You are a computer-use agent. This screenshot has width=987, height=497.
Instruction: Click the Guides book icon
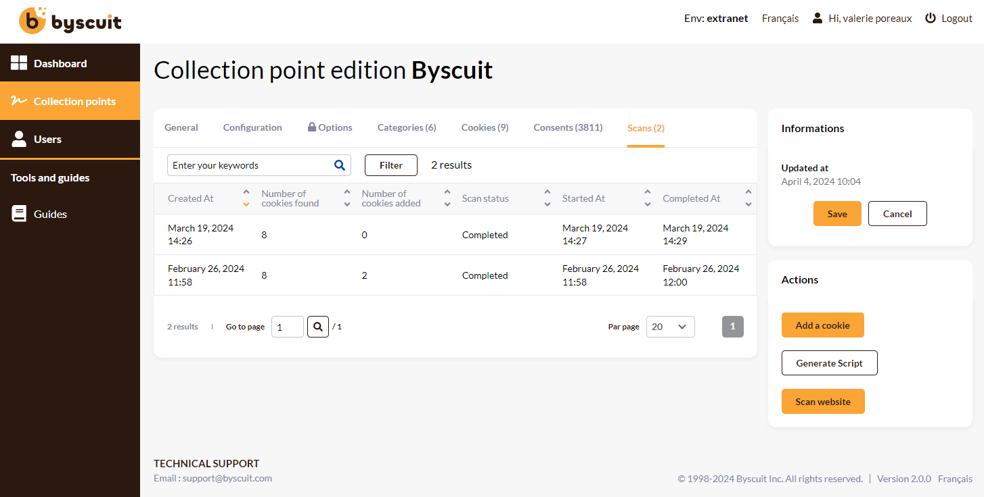pyautogui.click(x=19, y=214)
